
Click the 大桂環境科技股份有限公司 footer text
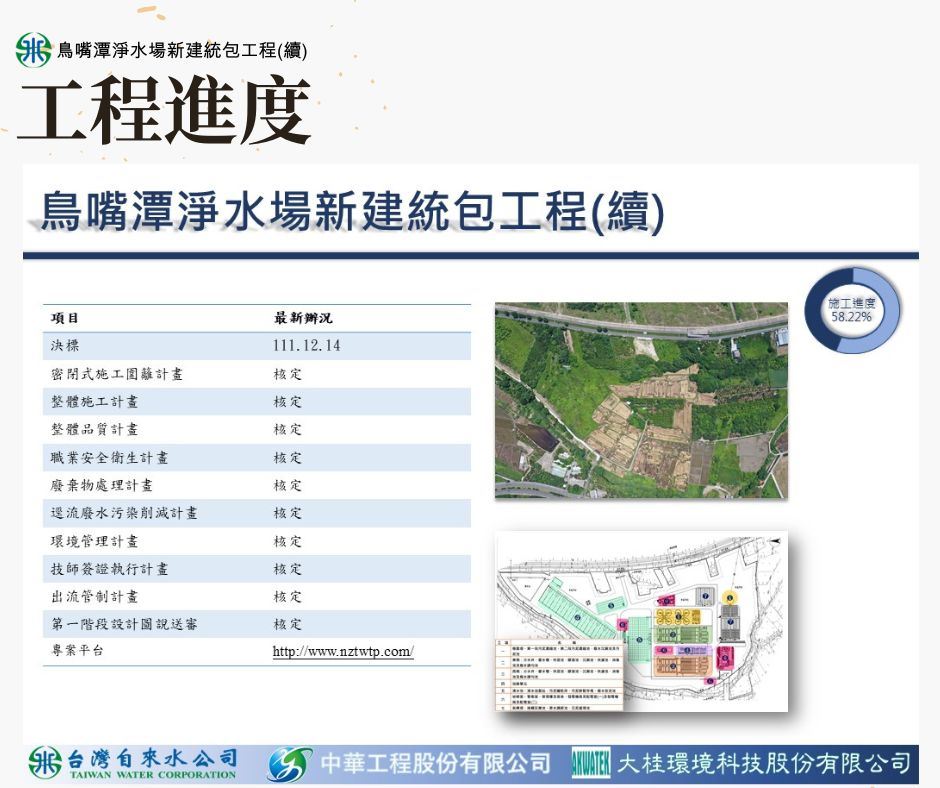tap(764, 765)
